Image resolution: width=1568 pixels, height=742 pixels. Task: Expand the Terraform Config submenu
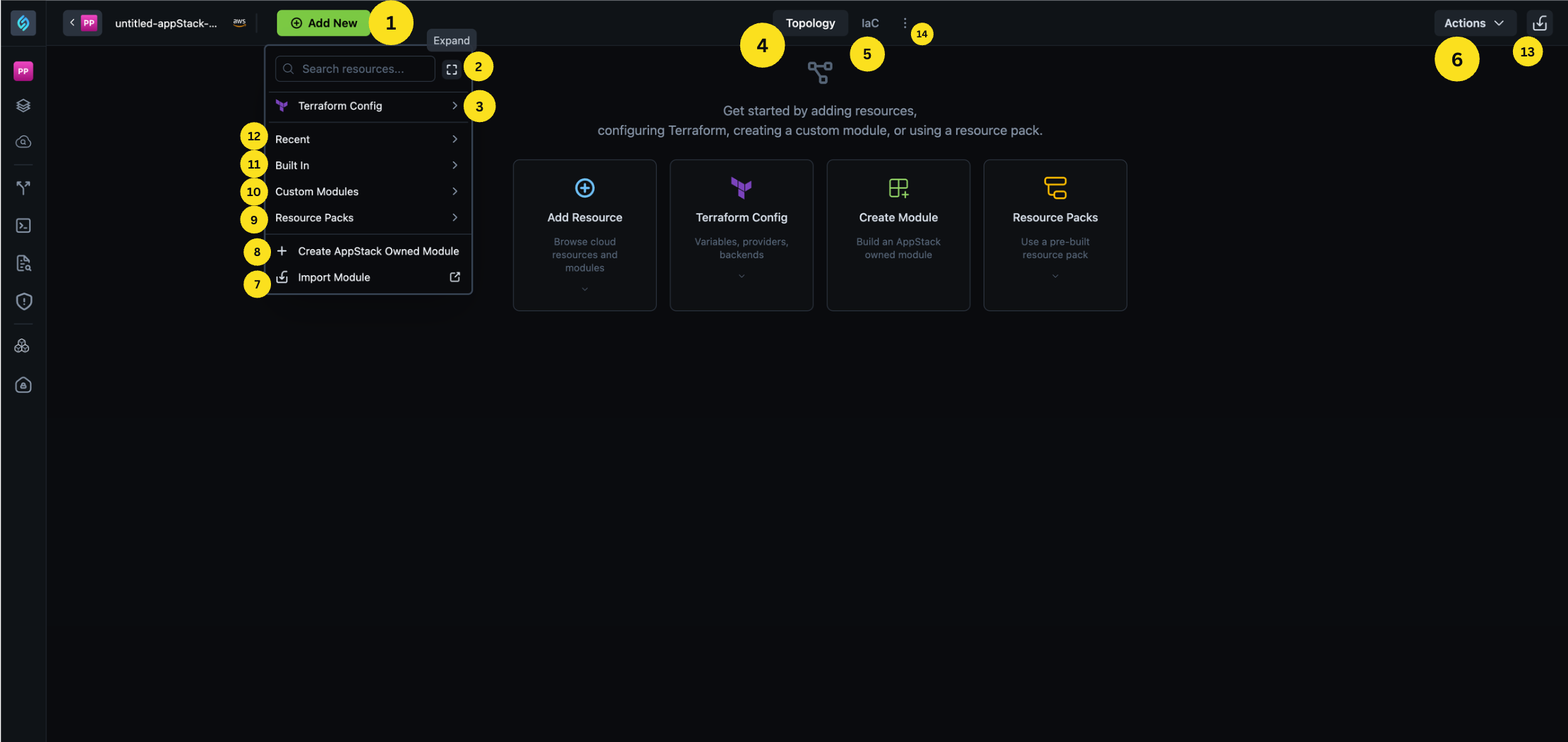(367, 106)
